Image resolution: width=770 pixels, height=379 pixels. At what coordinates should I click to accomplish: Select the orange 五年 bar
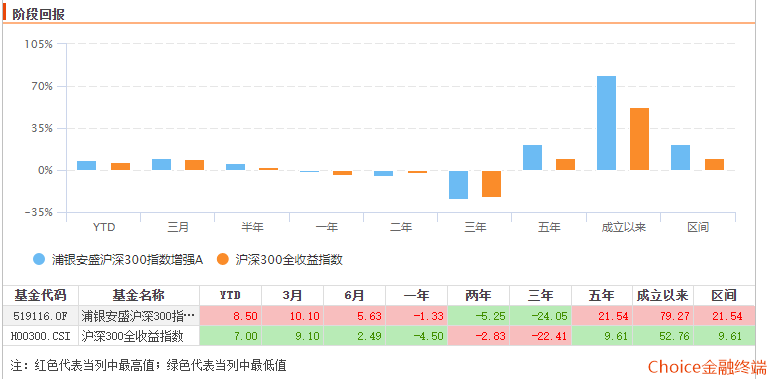coord(565,164)
